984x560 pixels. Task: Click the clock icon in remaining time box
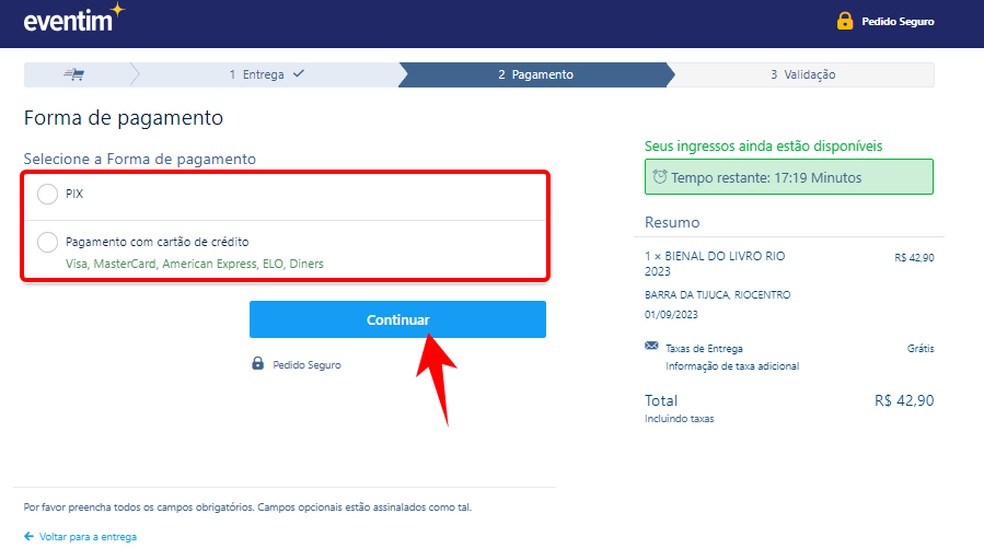660,177
